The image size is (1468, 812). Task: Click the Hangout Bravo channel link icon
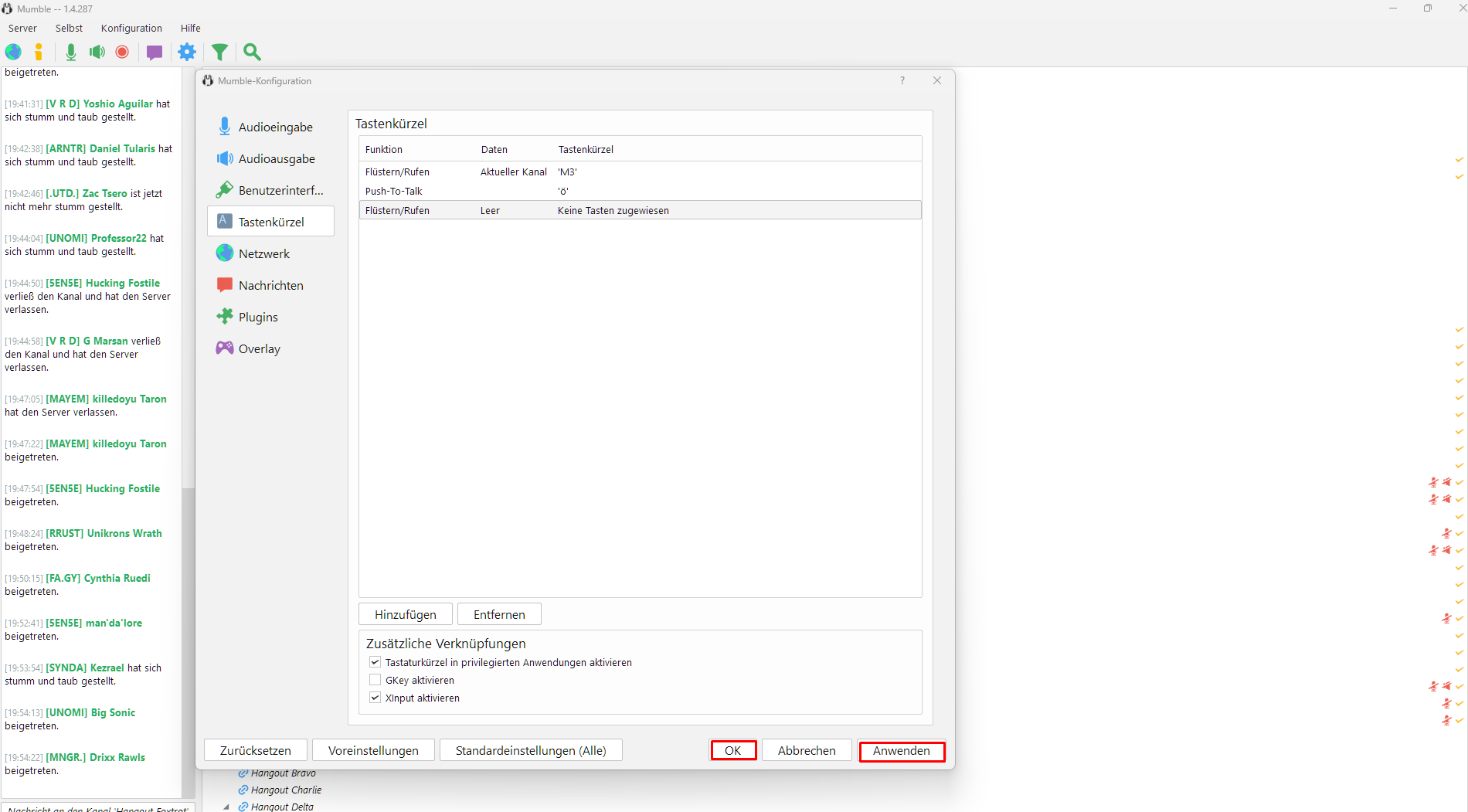(x=243, y=773)
